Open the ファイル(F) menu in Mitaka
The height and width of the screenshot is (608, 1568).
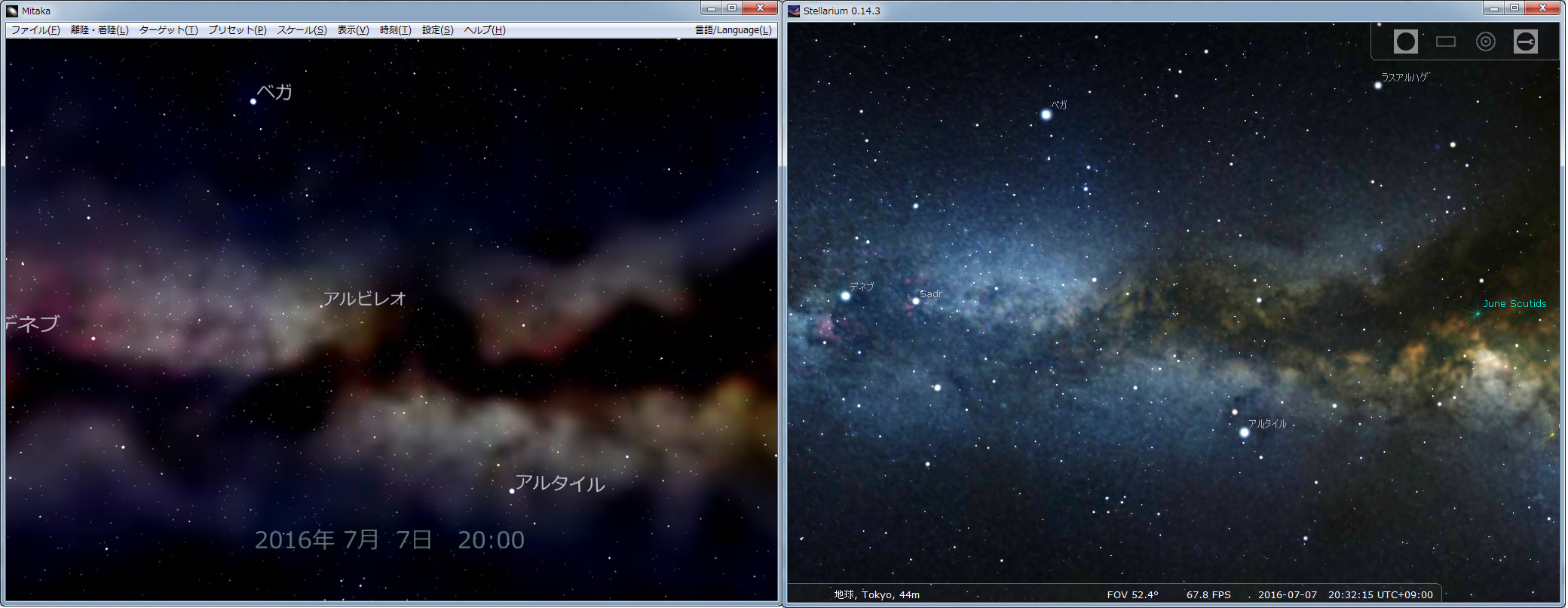[35, 30]
